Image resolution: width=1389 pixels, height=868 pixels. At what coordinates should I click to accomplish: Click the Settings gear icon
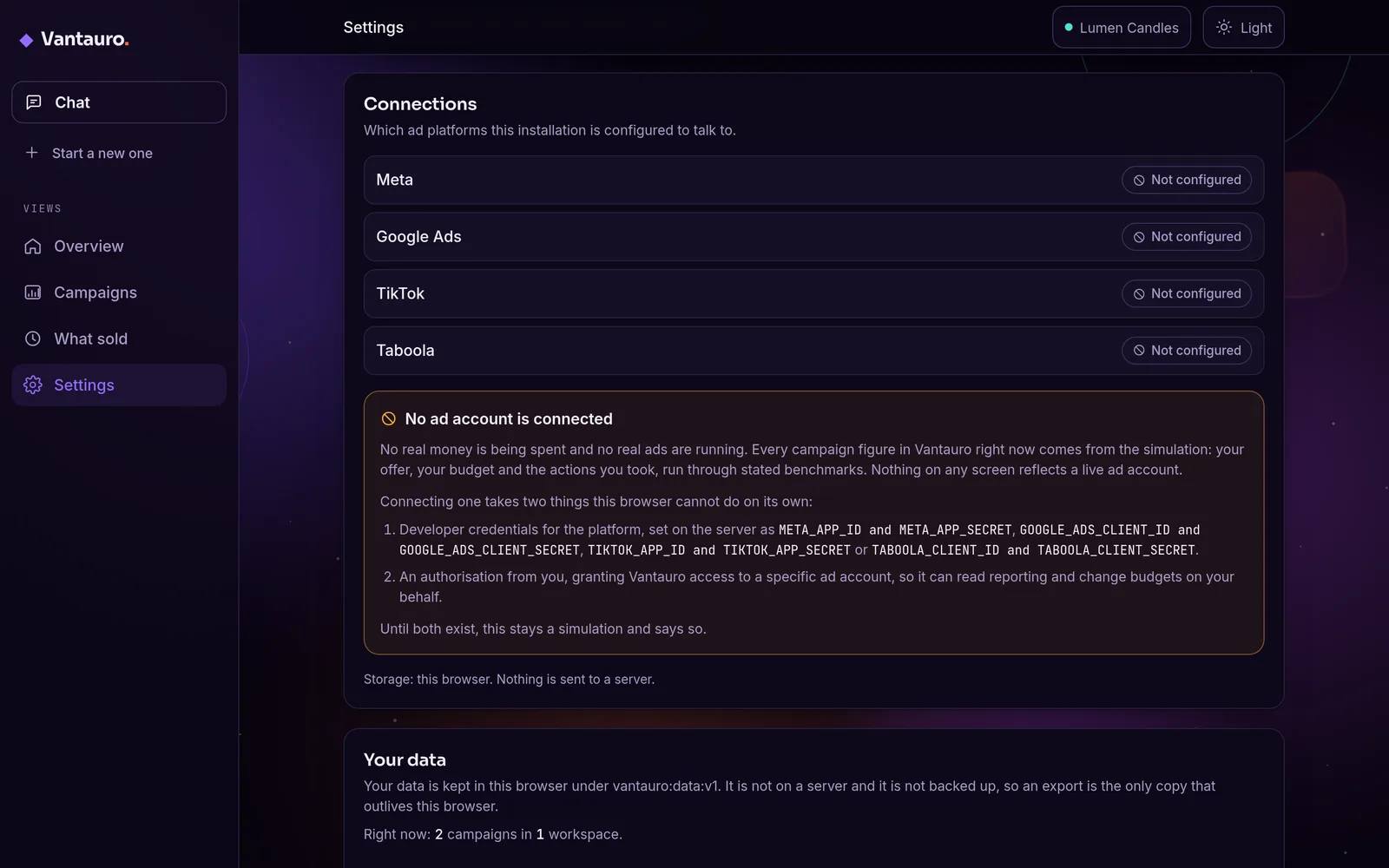pyautogui.click(x=33, y=385)
